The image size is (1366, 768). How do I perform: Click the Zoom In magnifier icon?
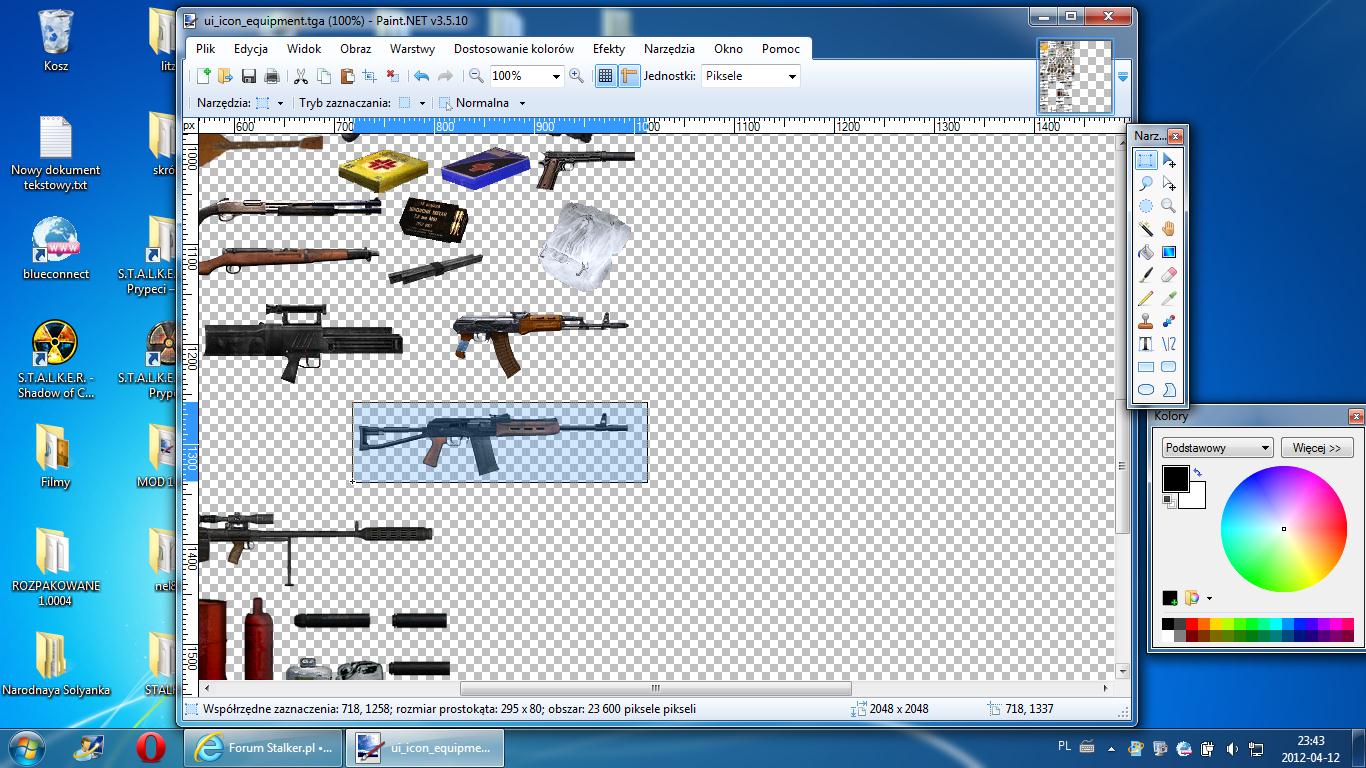tap(576, 76)
